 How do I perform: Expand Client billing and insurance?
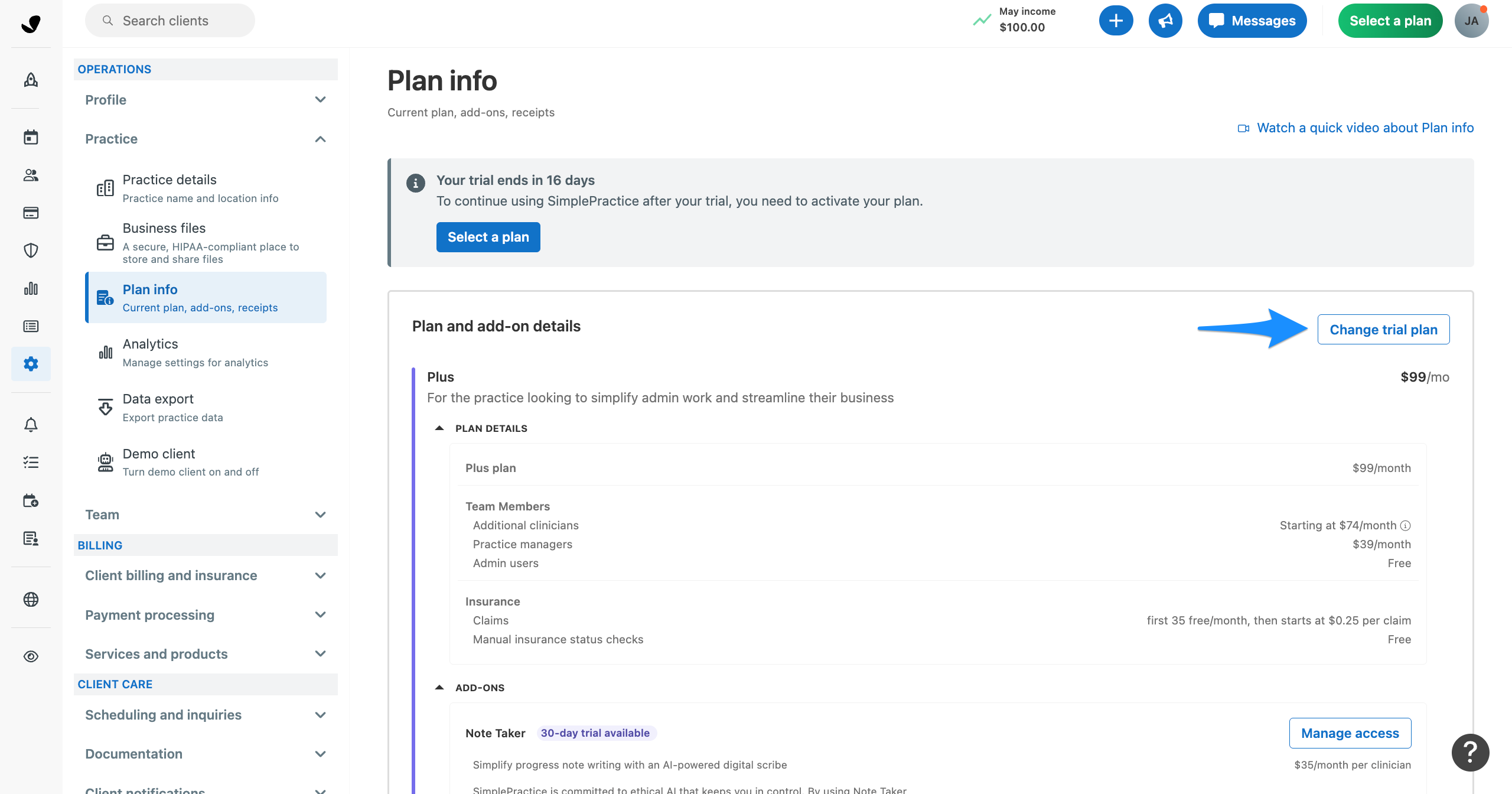(206, 575)
